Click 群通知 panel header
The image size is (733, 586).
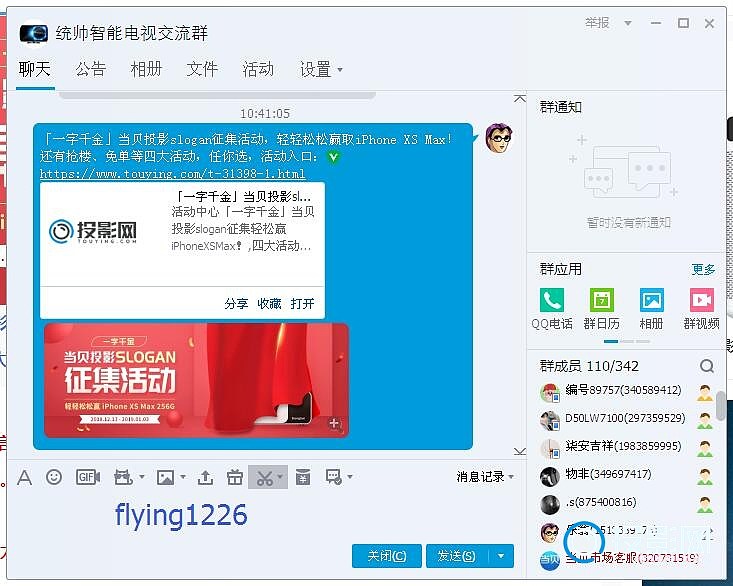pos(561,107)
